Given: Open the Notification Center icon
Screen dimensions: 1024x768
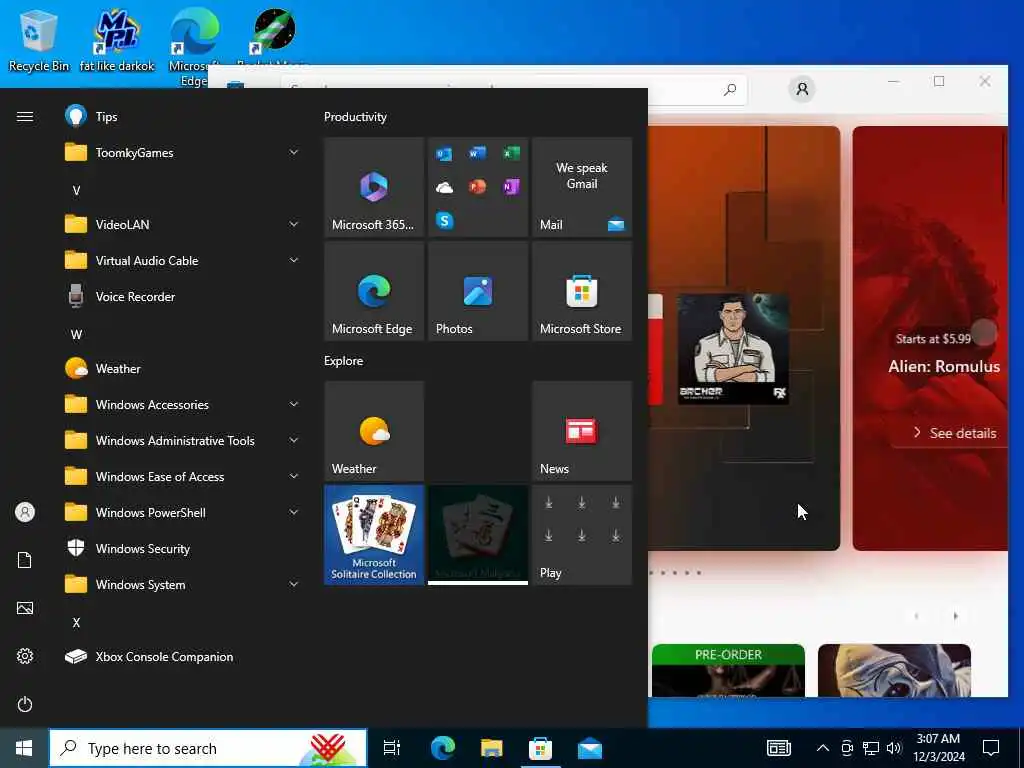Looking at the screenshot, I should [x=991, y=748].
